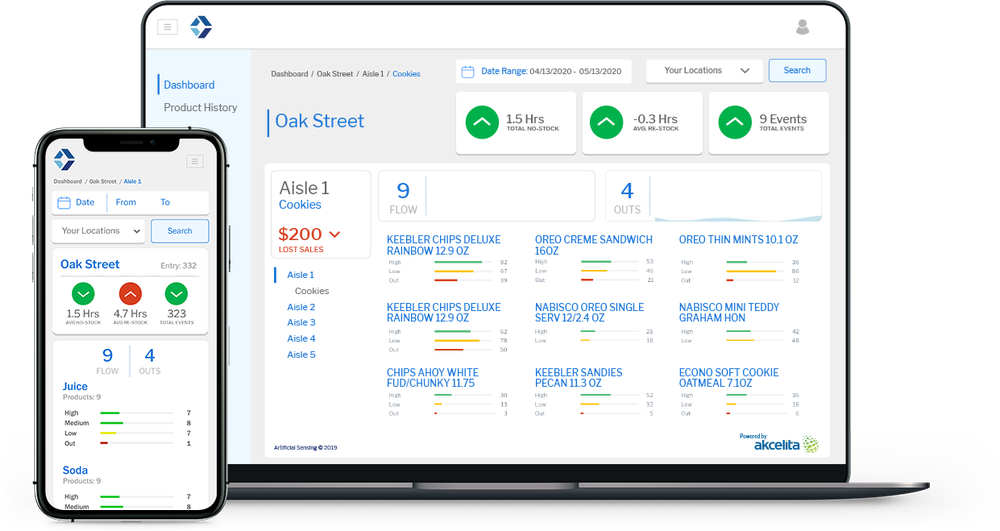Screen dimensions: 1000x531
Task: Open the Juice category on phone
Action: click(x=75, y=386)
